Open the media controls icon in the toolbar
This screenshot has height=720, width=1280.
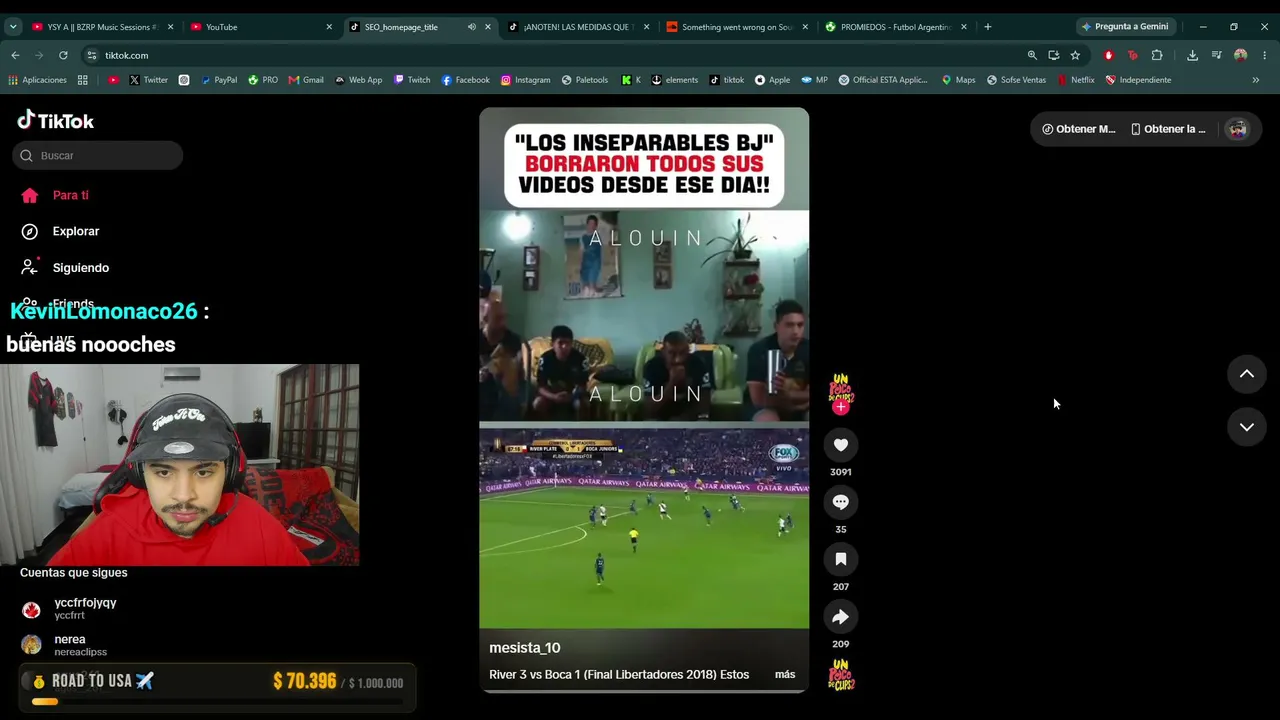pyautogui.click(x=1216, y=55)
